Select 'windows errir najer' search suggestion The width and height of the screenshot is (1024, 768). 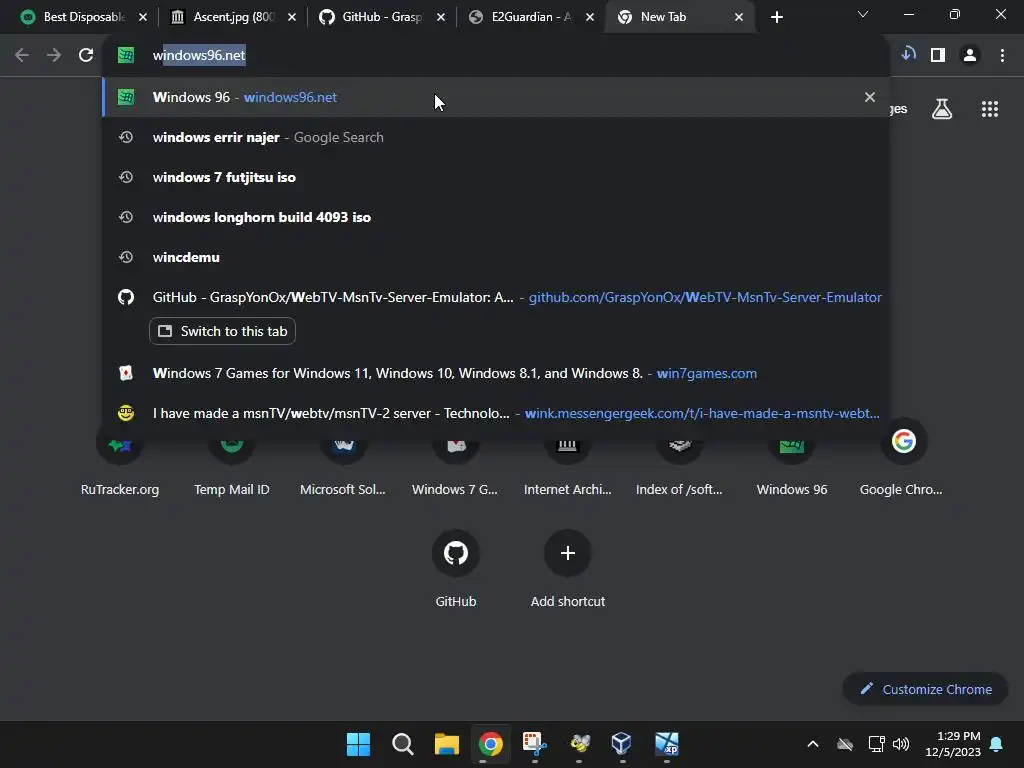coord(496,137)
